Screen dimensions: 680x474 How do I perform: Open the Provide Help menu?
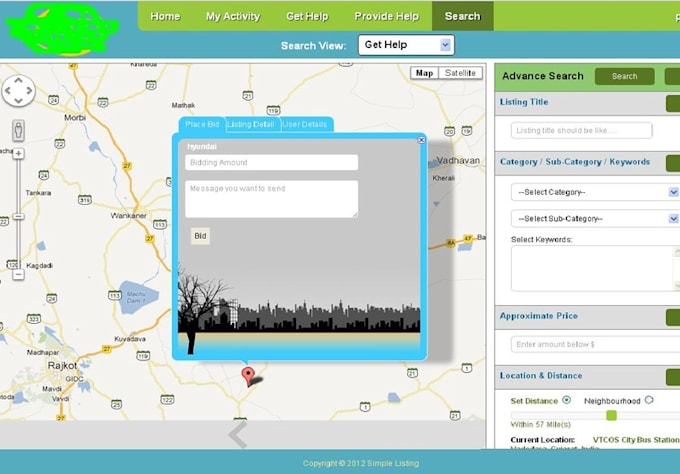click(386, 16)
